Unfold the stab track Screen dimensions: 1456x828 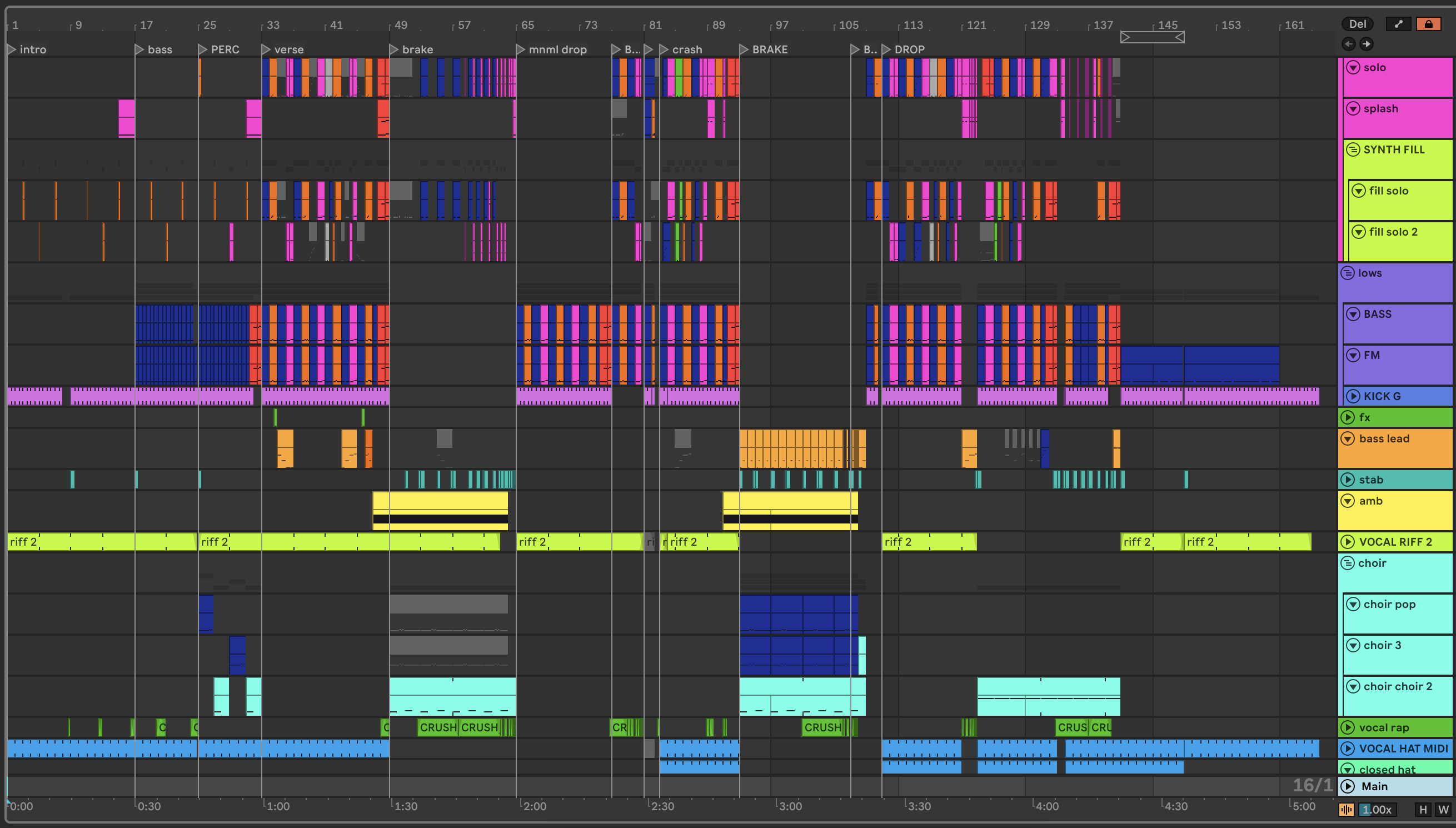[1348, 480]
